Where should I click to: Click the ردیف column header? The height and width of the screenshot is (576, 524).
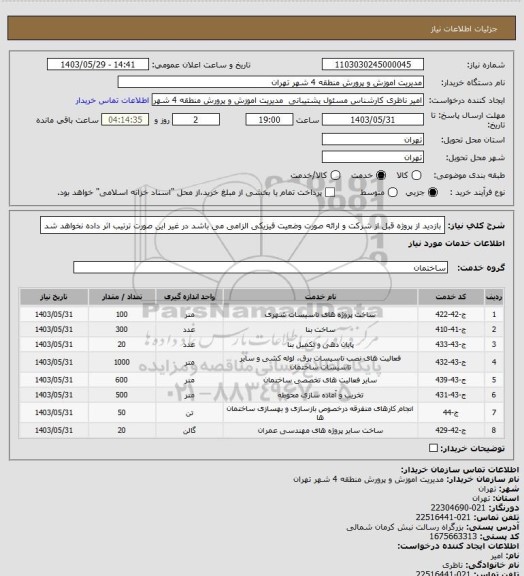click(494, 297)
